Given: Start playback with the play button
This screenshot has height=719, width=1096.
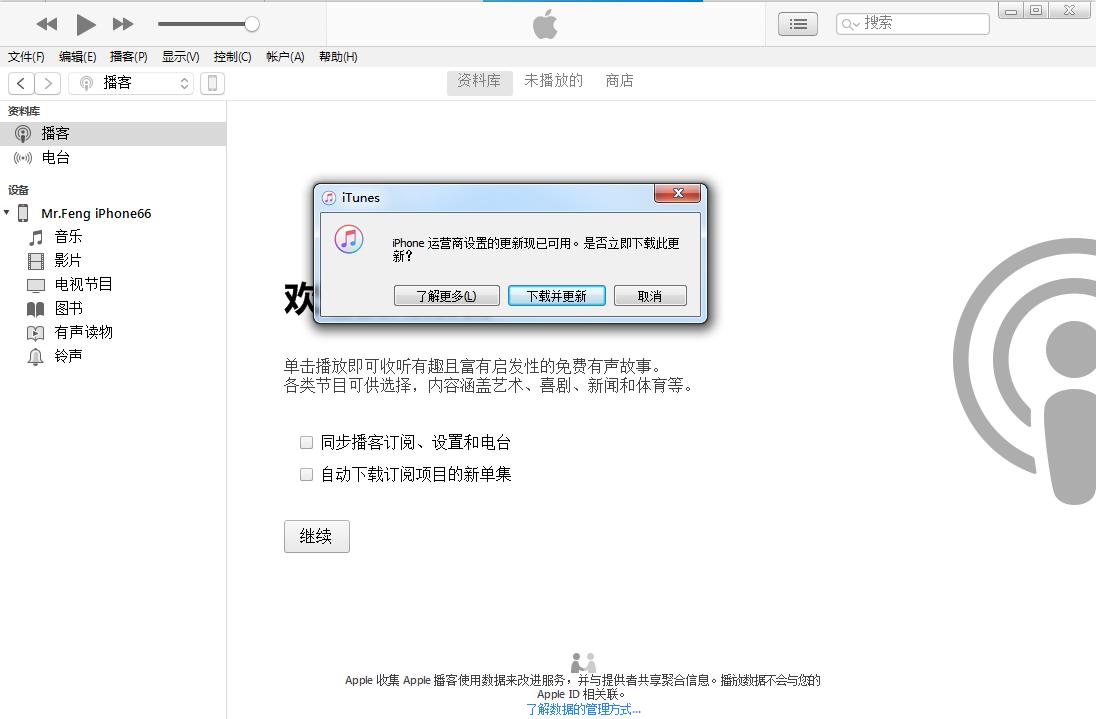Looking at the screenshot, I should pos(85,24).
